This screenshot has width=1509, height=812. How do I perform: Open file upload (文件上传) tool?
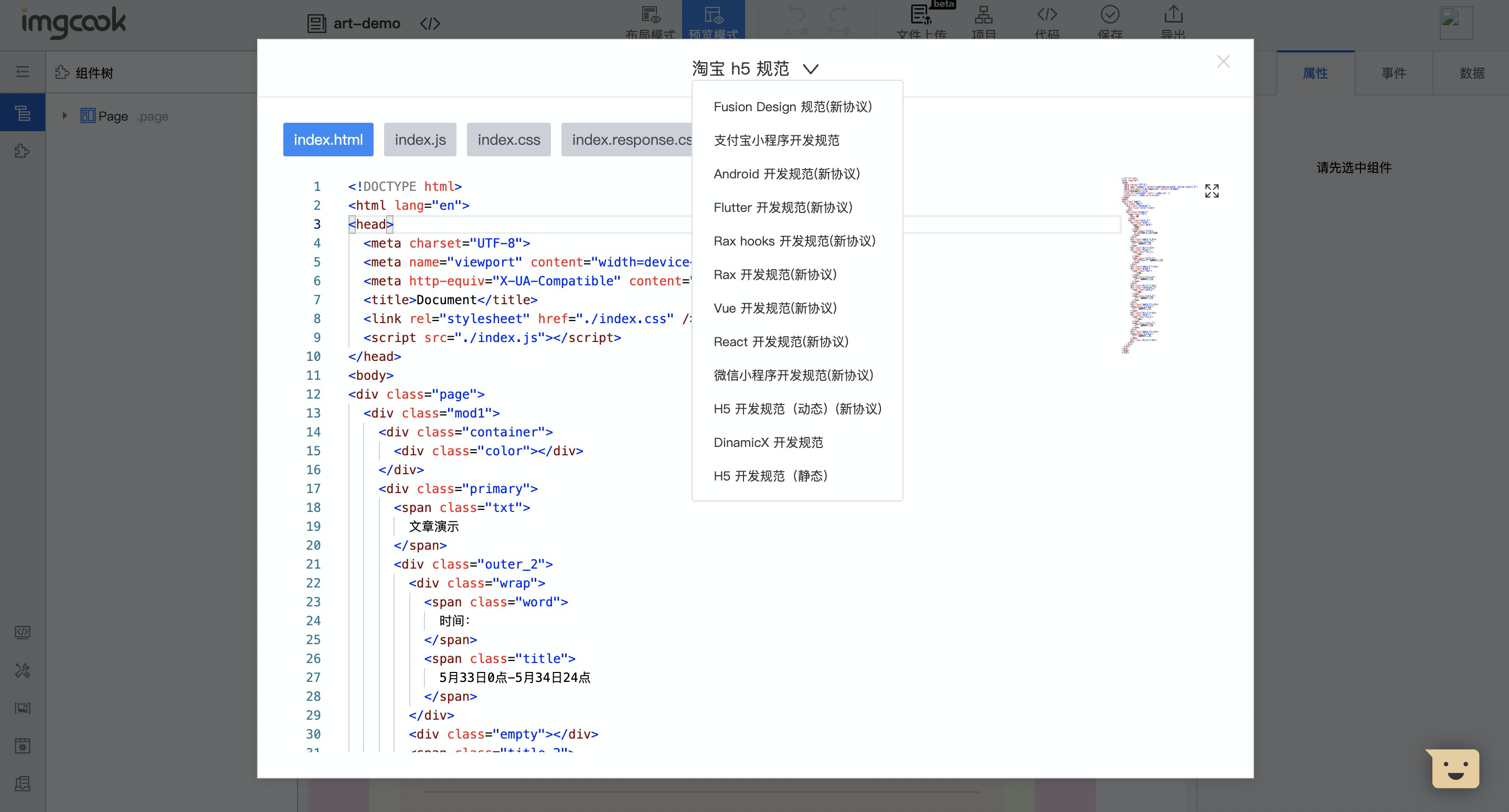pyautogui.click(x=921, y=21)
